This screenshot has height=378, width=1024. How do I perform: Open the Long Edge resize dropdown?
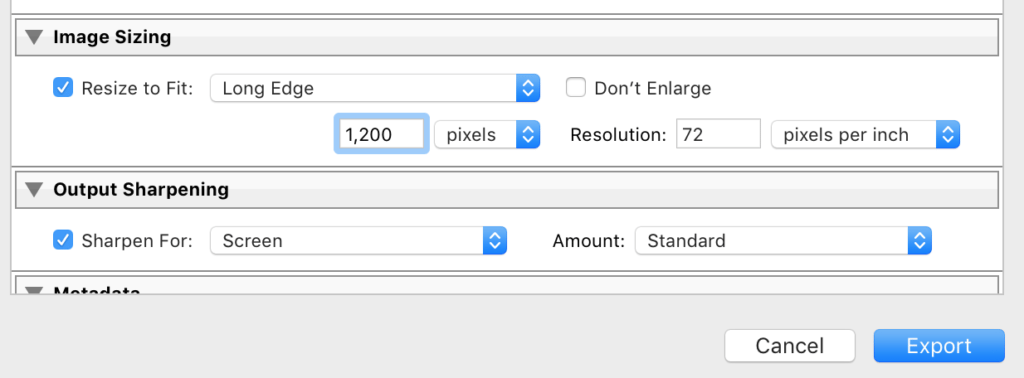pos(375,88)
